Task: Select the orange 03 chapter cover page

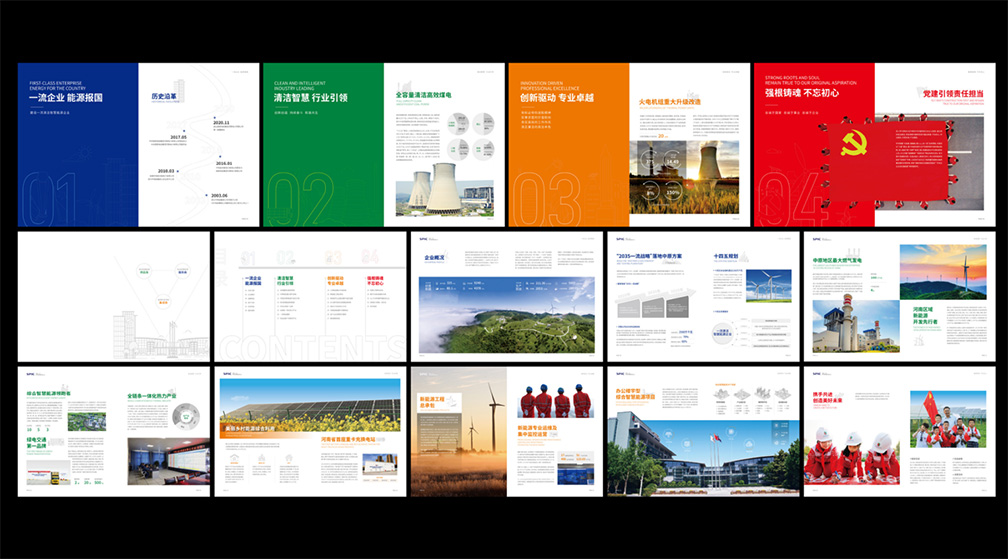Action: point(569,145)
